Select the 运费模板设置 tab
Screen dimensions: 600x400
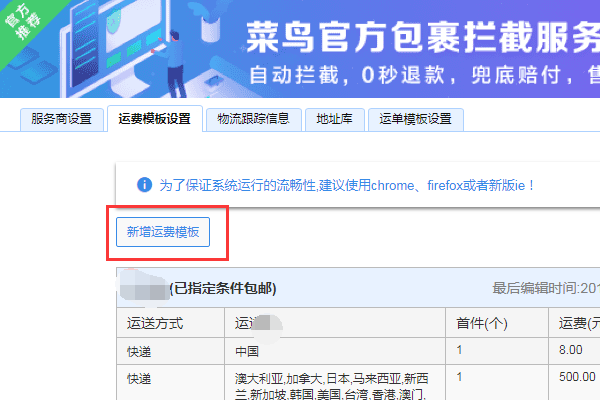point(155,119)
